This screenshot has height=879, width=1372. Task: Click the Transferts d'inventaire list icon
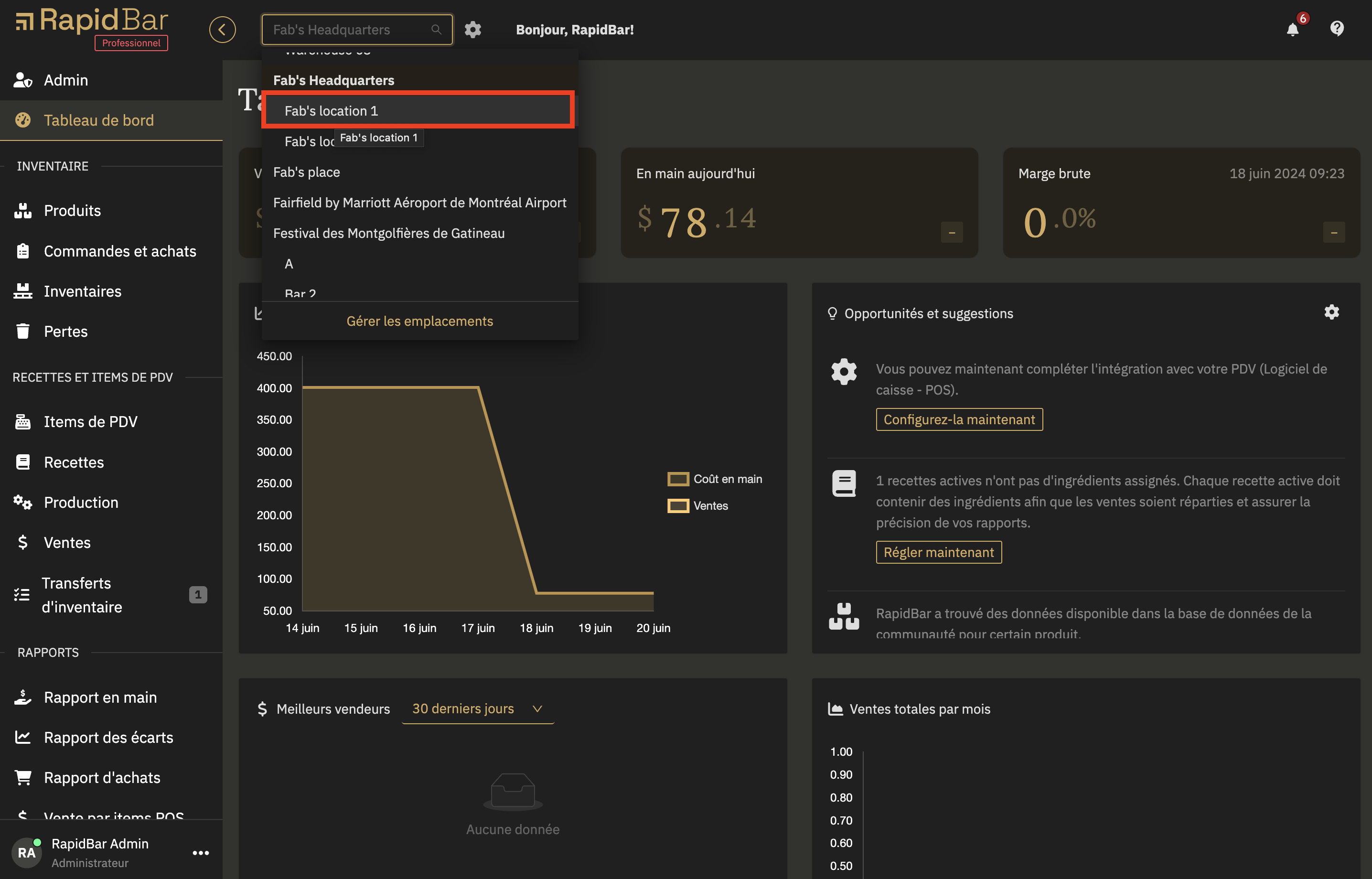[x=21, y=595]
